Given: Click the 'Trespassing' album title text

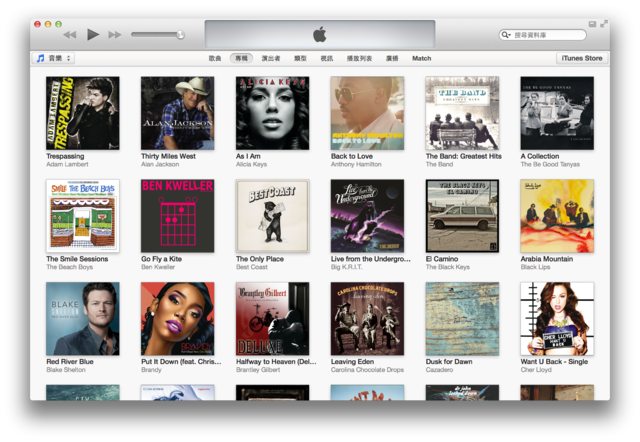Looking at the screenshot, I should point(65,156).
